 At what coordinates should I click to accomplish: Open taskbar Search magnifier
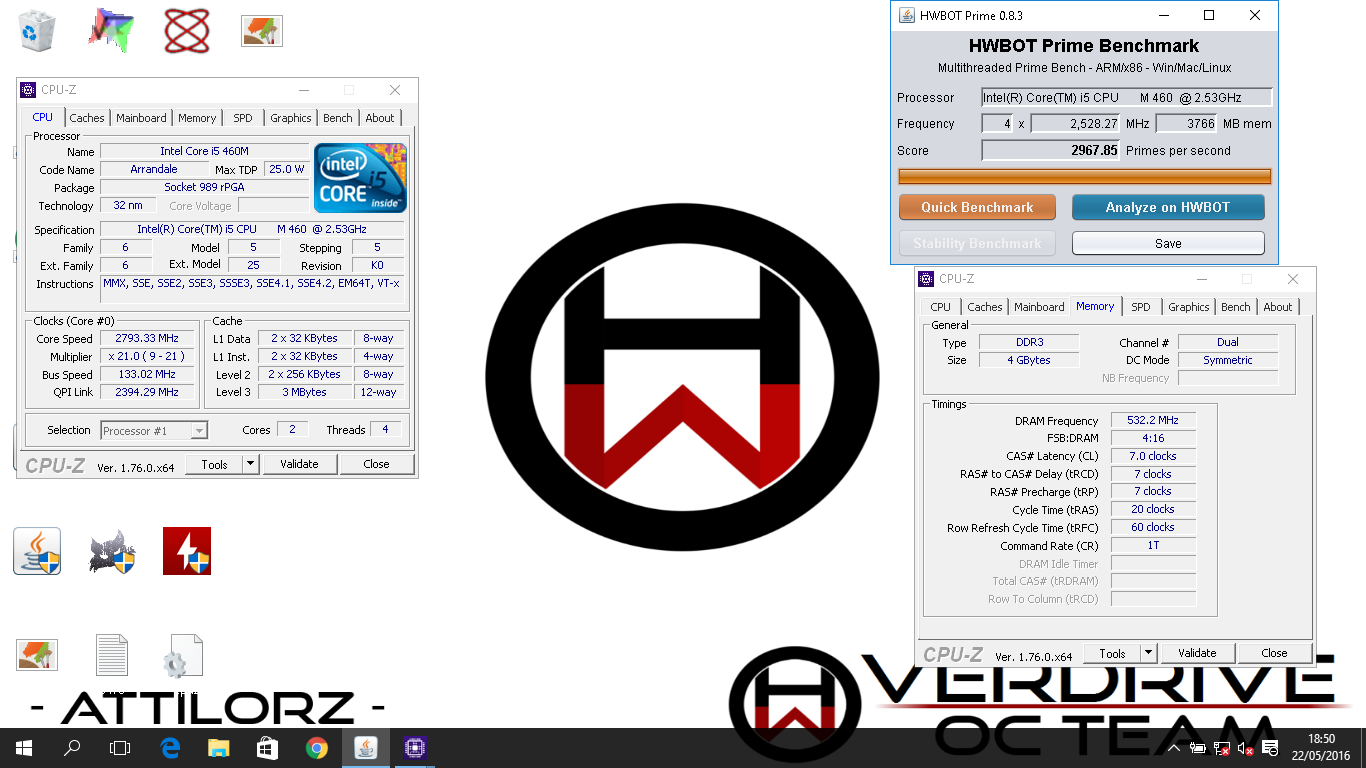coord(72,748)
